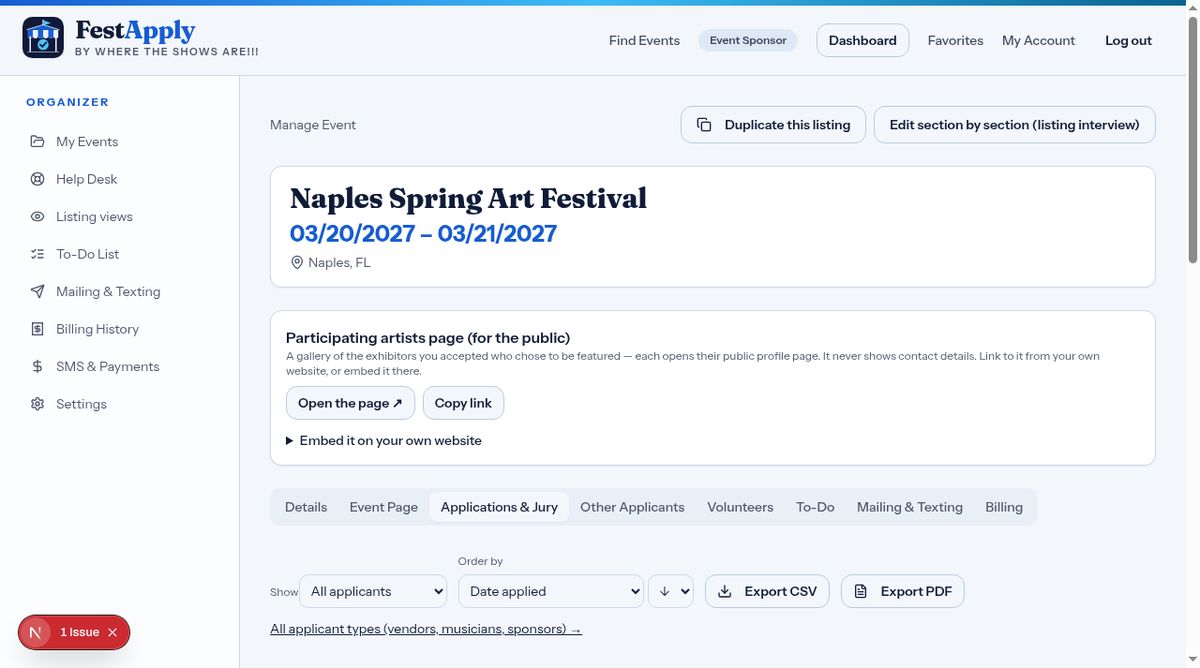
Task: Switch to the Event Page tab
Action: click(384, 507)
